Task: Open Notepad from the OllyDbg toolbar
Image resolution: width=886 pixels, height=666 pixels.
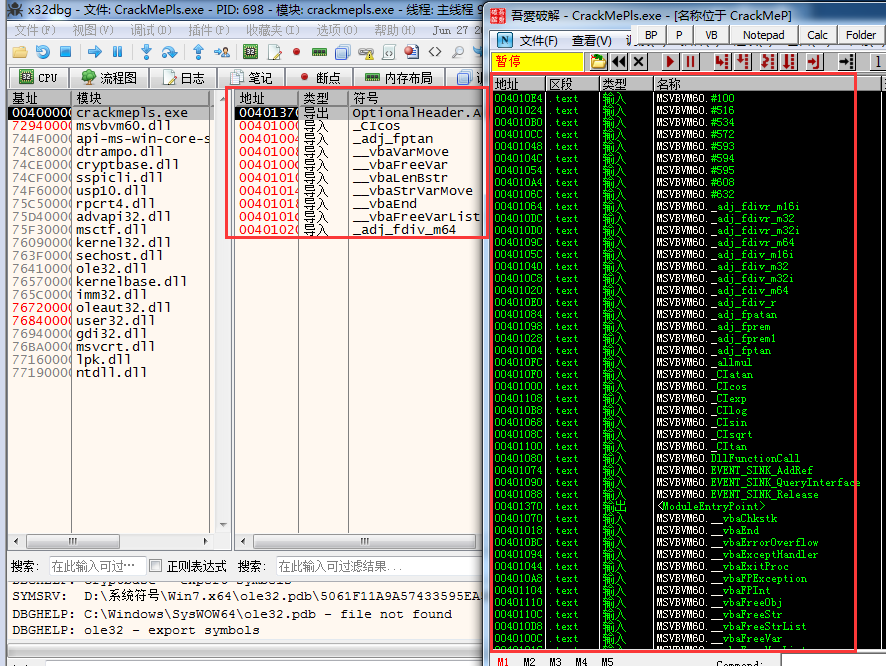Action: 764,35
